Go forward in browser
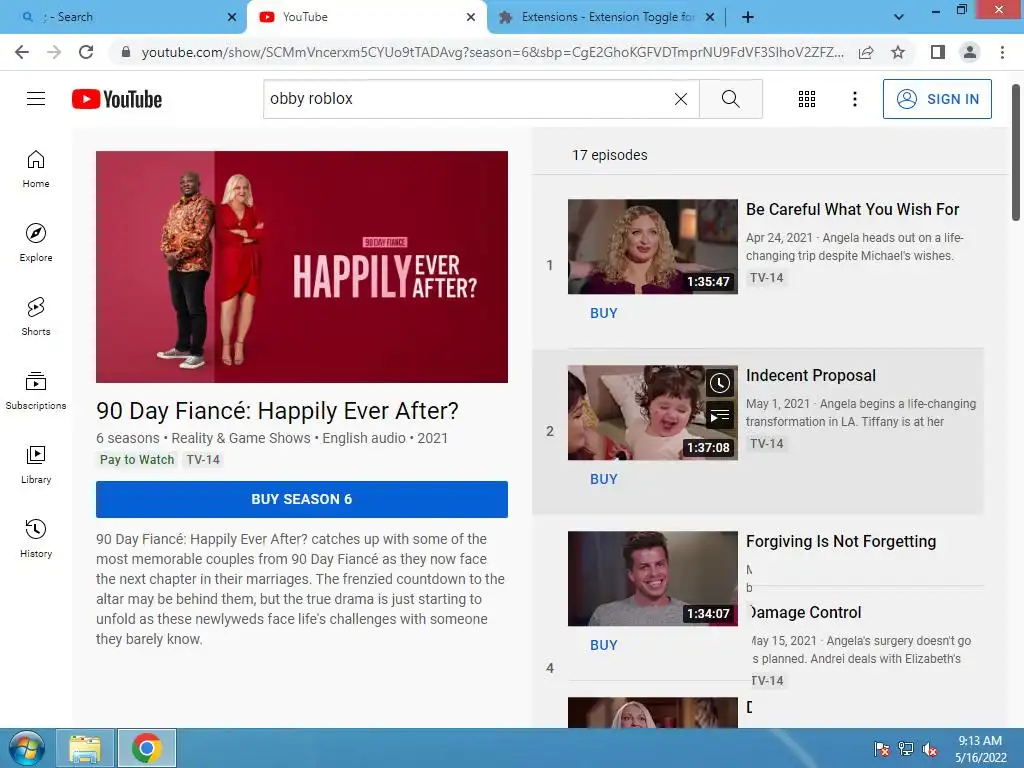 point(54,52)
